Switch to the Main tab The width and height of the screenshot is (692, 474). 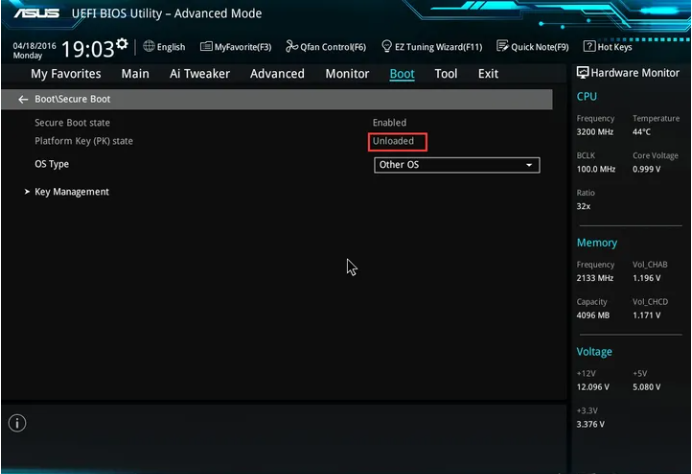click(x=135, y=74)
